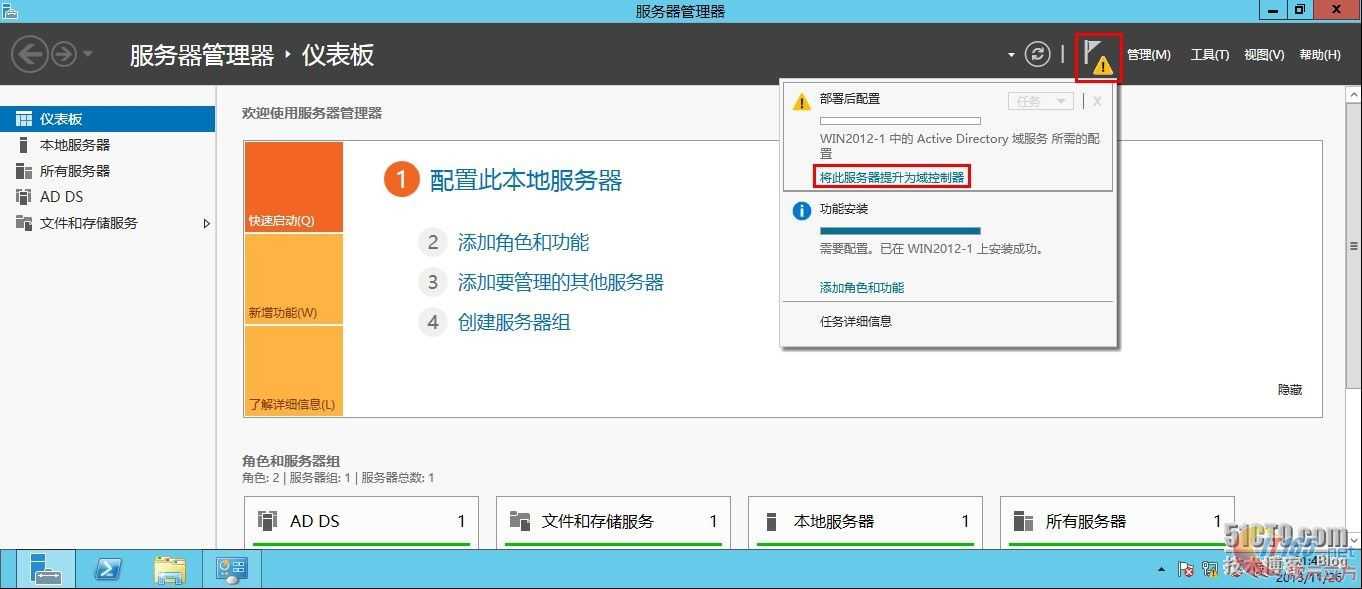The width and height of the screenshot is (1362, 589).
Task: Open Server Manager from the taskbar
Action: (x=46, y=569)
